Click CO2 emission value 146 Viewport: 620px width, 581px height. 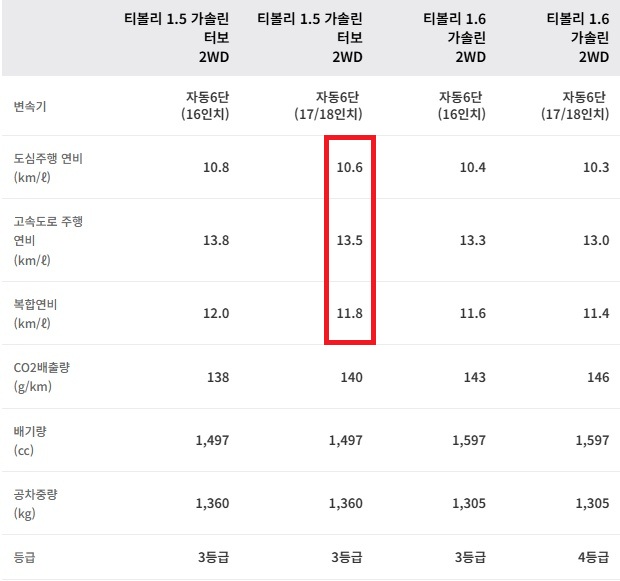tap(598, 377)
